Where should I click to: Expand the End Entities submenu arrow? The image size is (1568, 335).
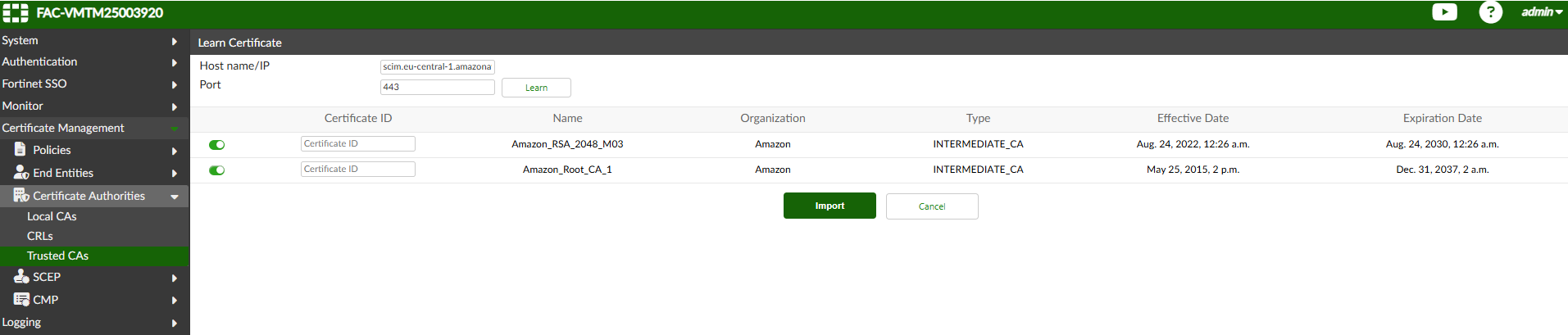pos(175,174)
